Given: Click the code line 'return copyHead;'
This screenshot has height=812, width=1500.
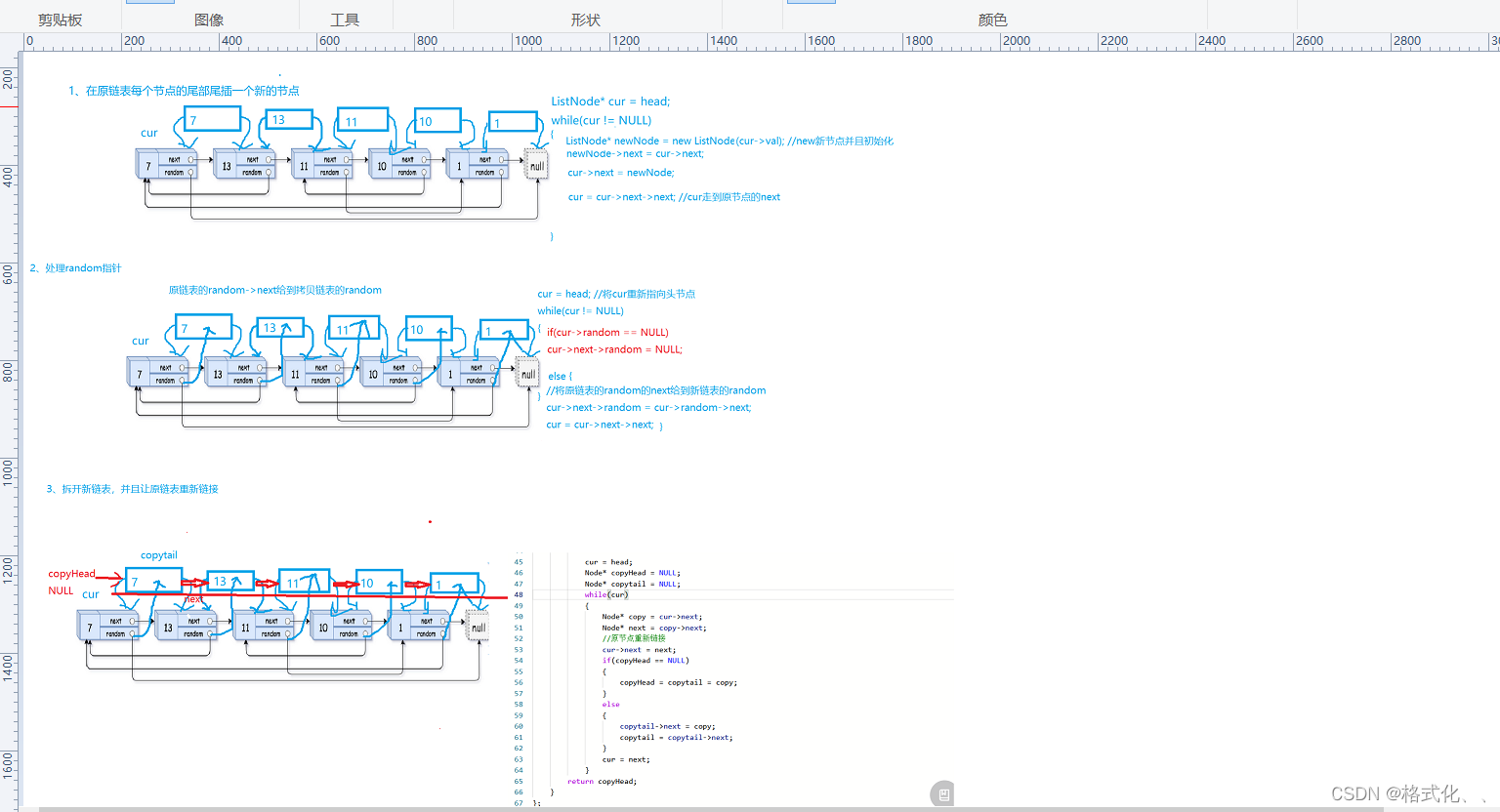Looking at the screenshot, I should coord(602,782).
